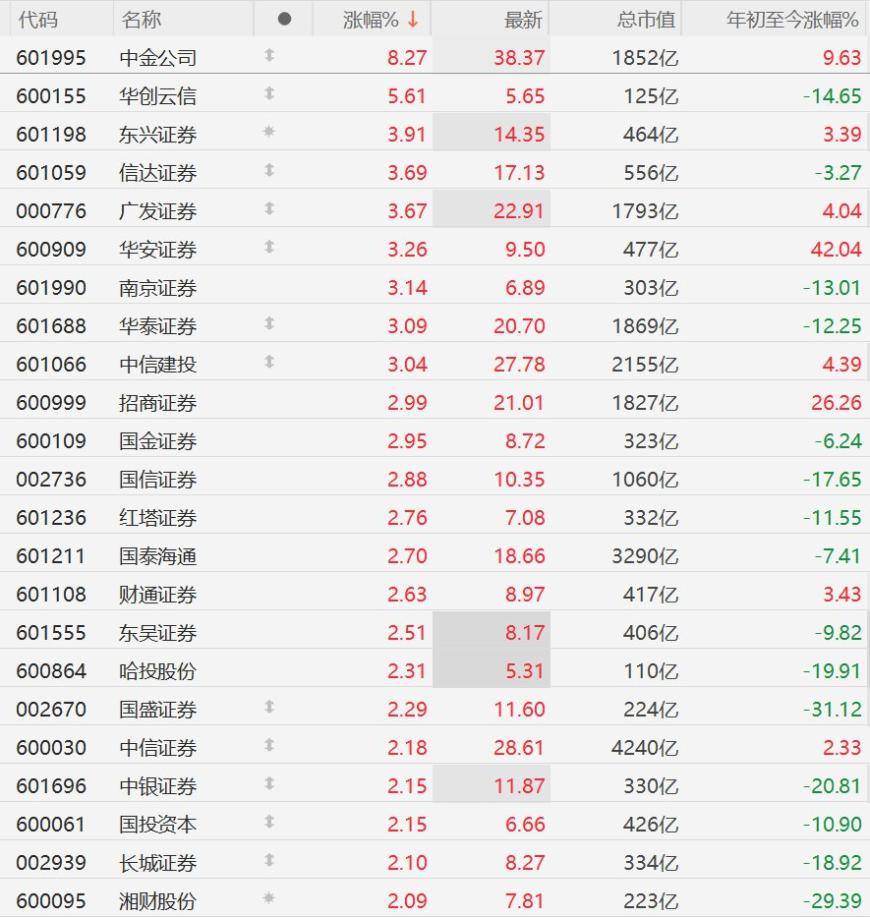Click the market cap value 1060亿
This screenshot has width=870, height=917.
645,479
